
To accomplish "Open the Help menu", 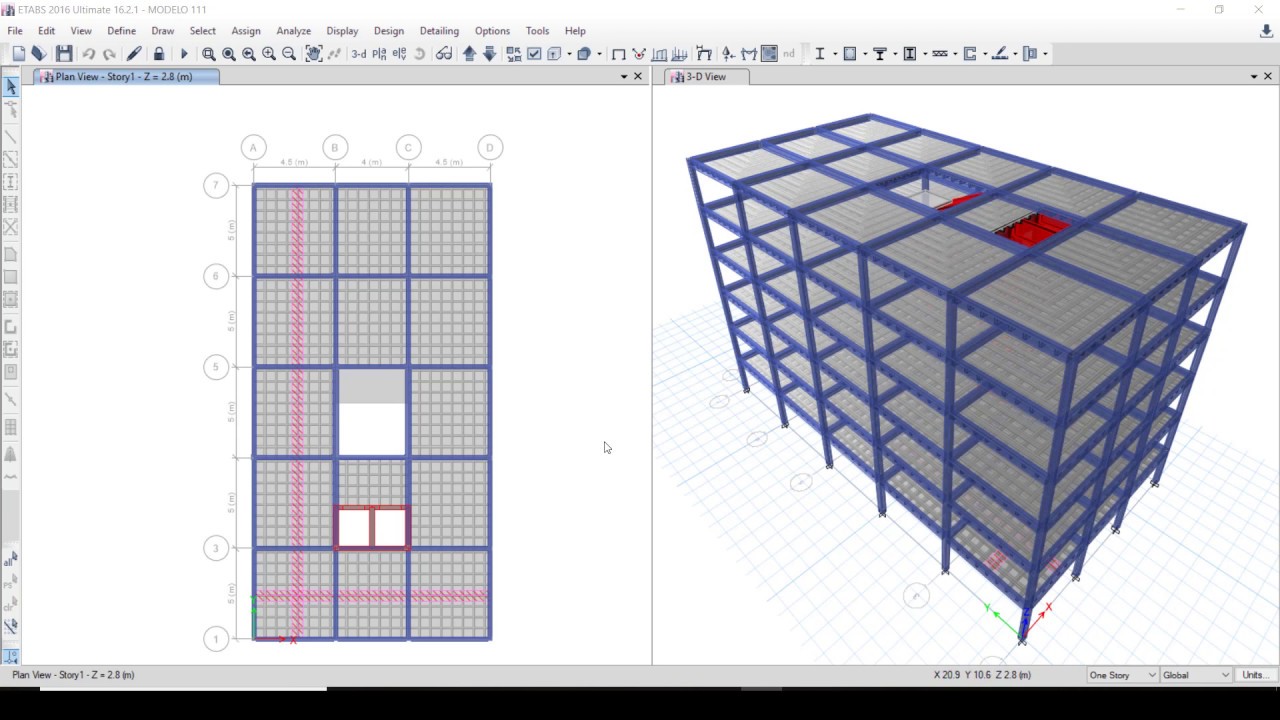I will pos(575,31).
